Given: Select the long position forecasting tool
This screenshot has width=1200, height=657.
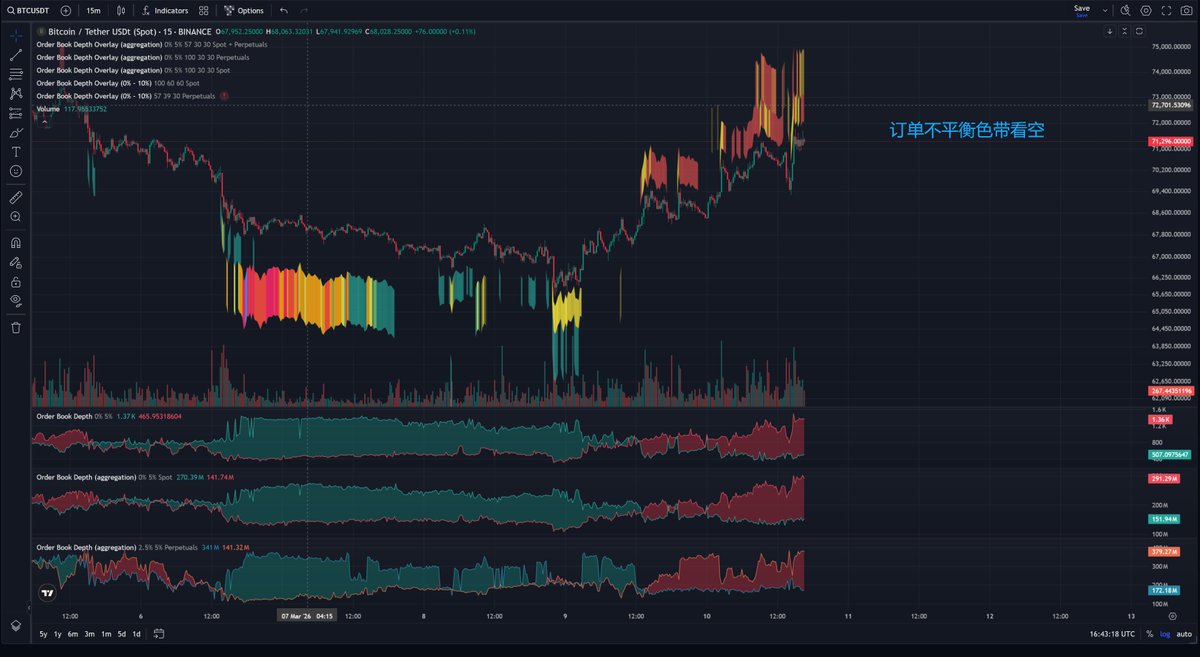Looking at the screenshot, I should click(16, 113).
